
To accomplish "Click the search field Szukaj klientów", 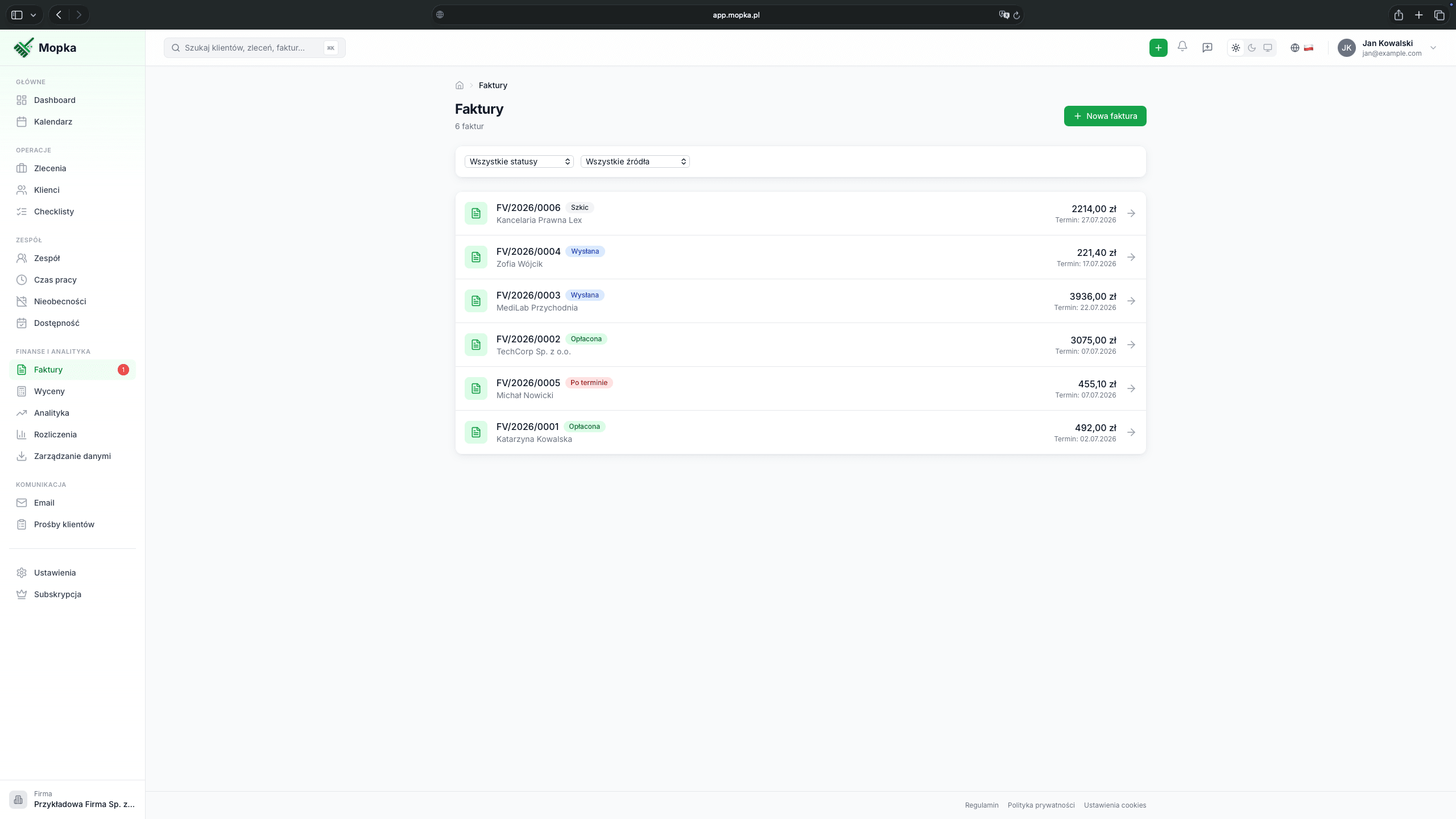I will [x=254, y=48].
